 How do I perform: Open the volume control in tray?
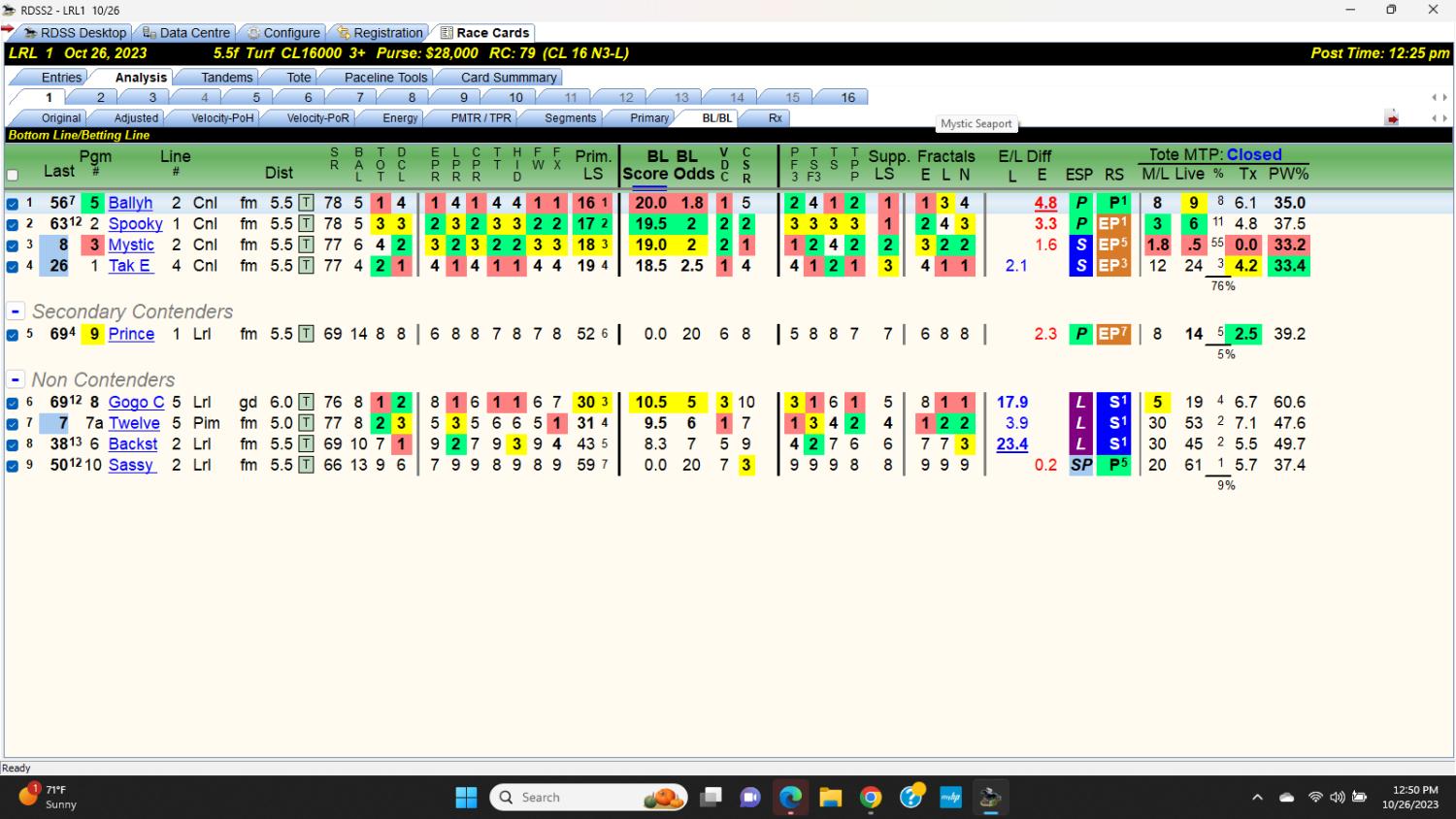(x=1338, y=798)
